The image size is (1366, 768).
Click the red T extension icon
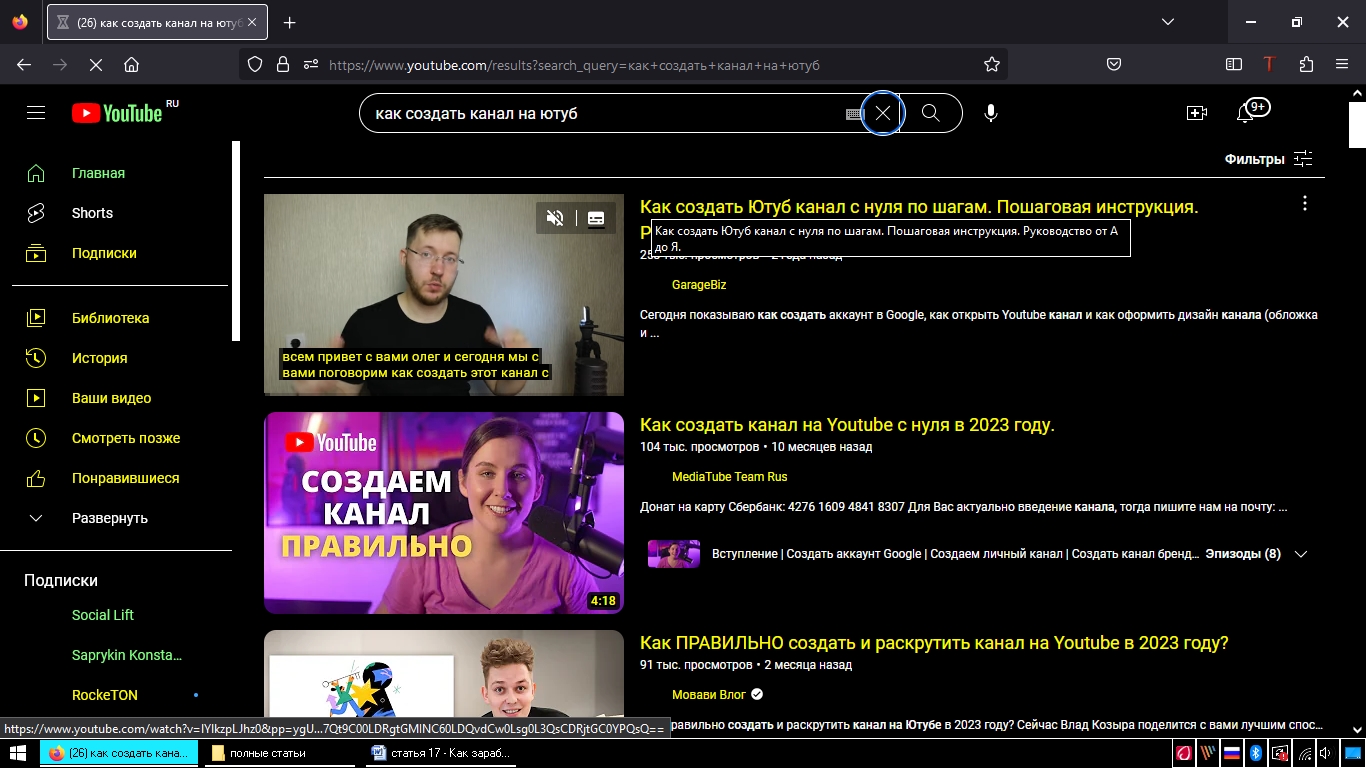pyautogui.click(x=1270, y=64)
